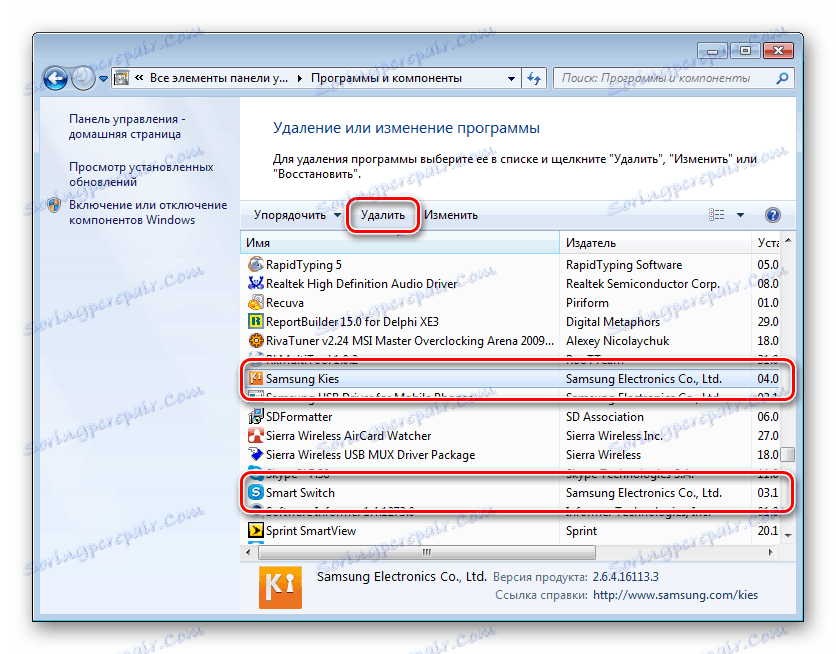Click the horizontal scrollbar right arrow
Viewport: 836px width, 654px height.
[x=770, y=552]
